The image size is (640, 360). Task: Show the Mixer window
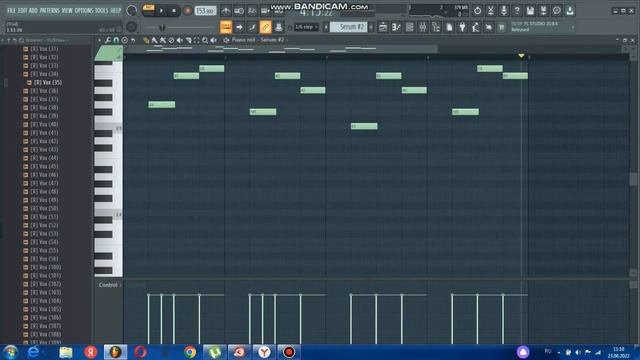(422, 27)
